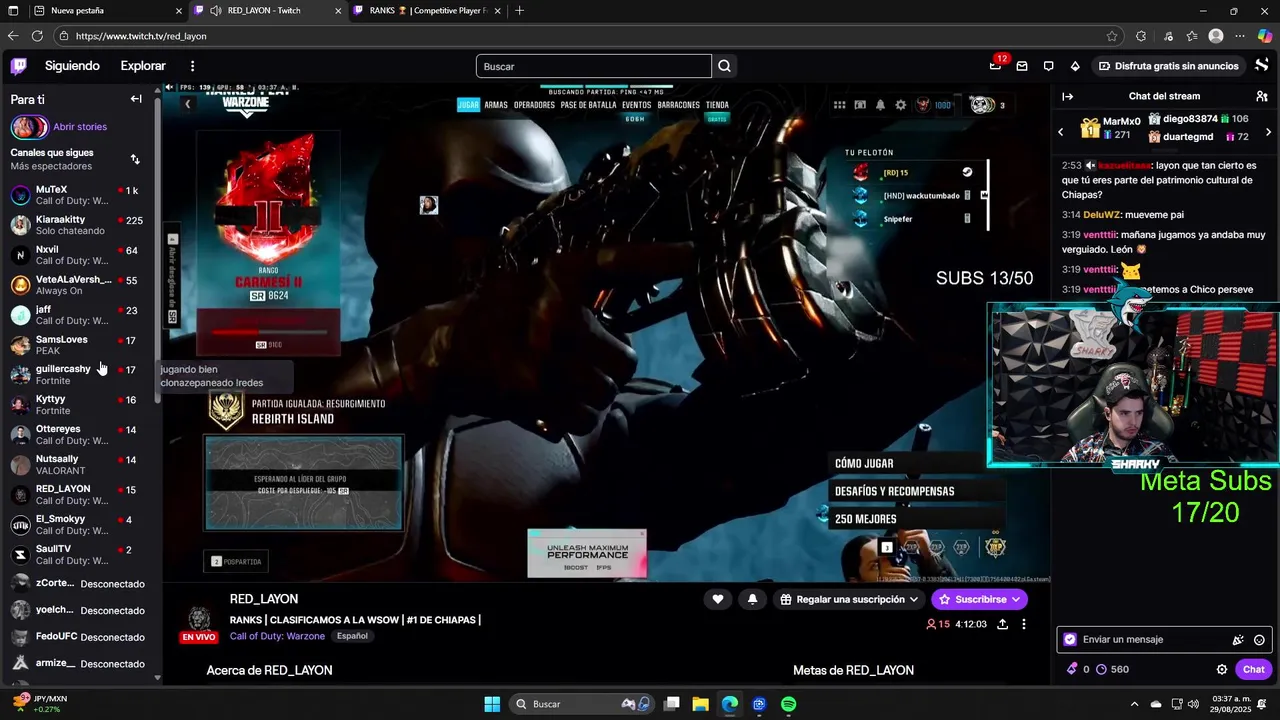Open guillercashy channel in sidebar

[78, 375]
